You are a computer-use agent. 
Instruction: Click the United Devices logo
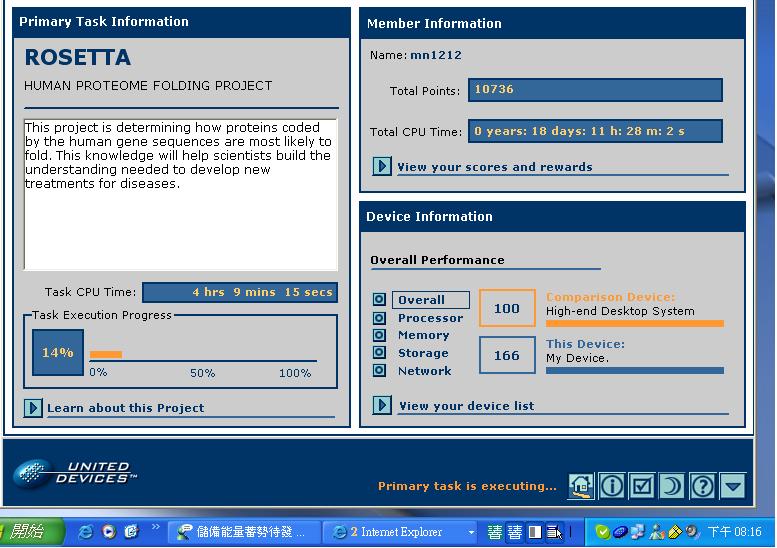point(77,472)
